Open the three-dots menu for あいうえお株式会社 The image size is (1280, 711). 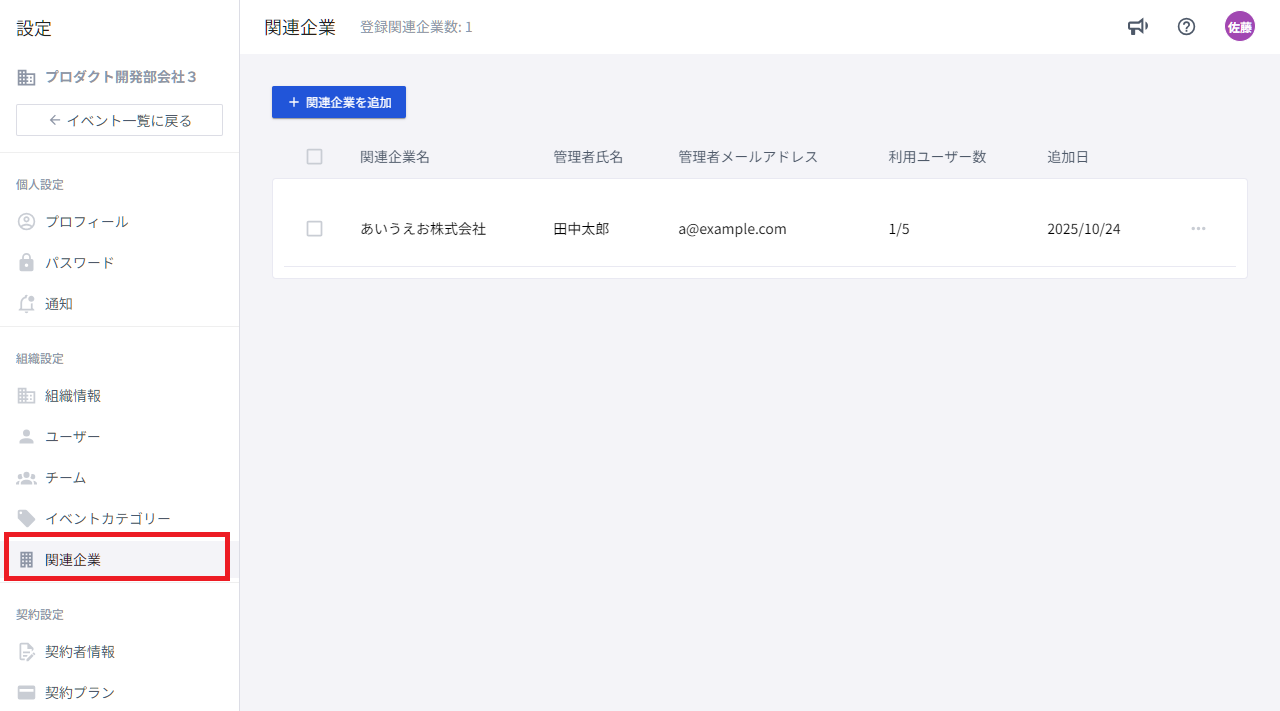(1198, 229)
